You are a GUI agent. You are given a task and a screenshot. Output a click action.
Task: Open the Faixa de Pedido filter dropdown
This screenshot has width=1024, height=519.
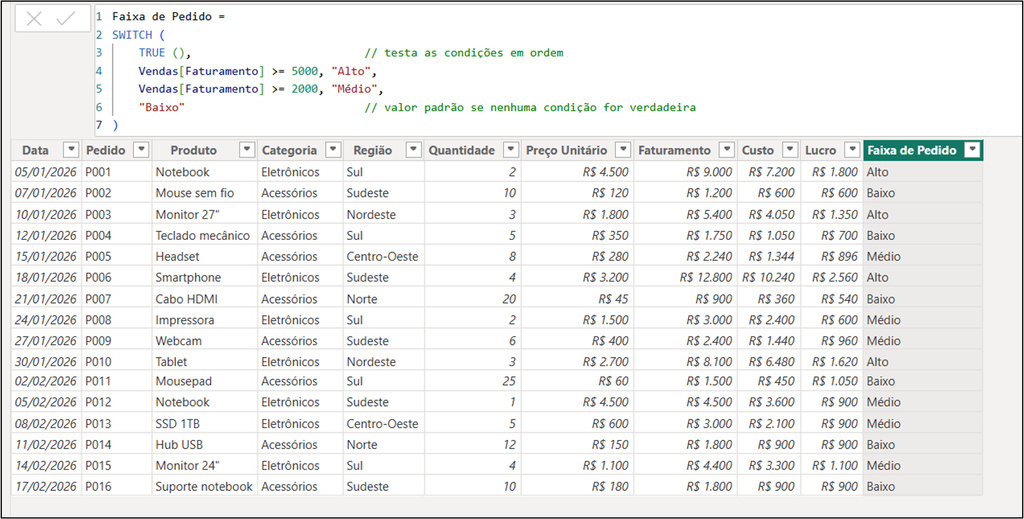click(x=972, y=150)
